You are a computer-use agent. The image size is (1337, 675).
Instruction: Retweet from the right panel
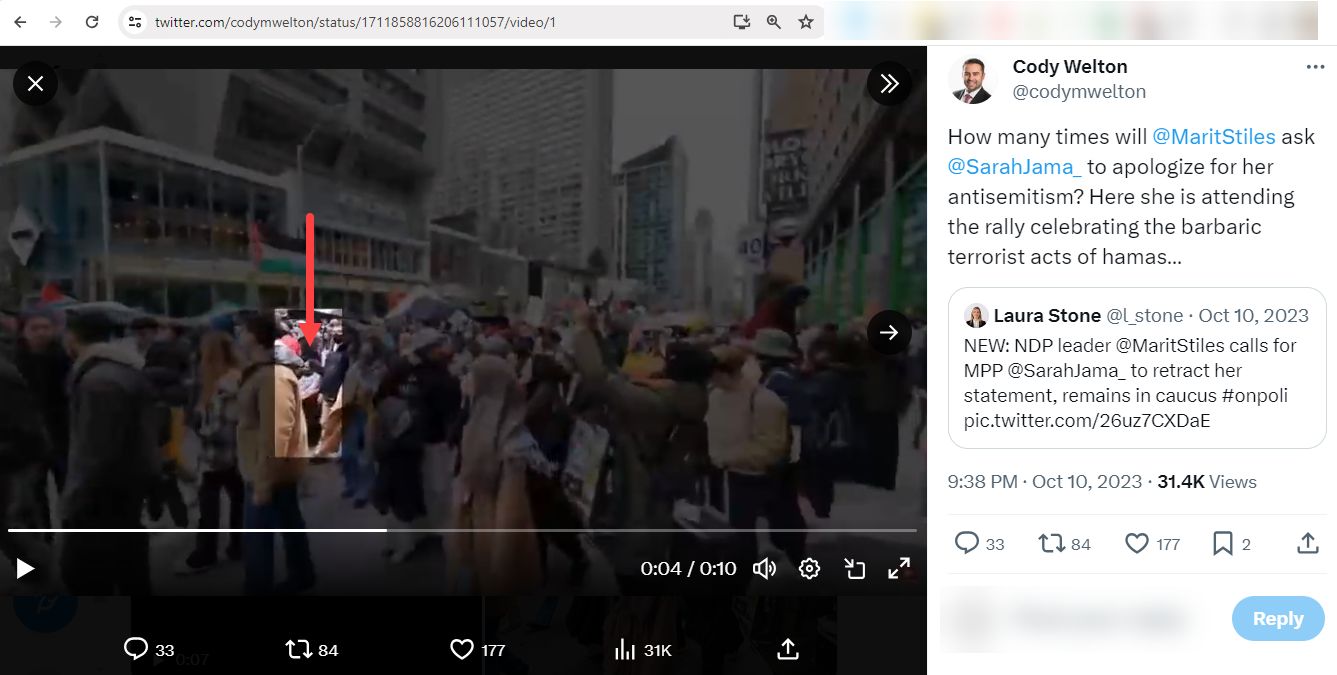click(x=1051, y=543)
